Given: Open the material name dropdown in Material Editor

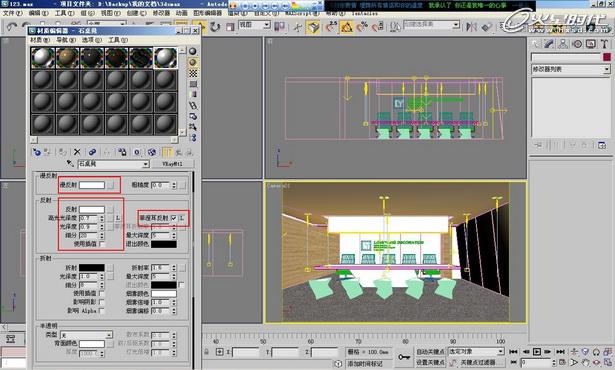Looking at the screenshot, I should [146, 164].
